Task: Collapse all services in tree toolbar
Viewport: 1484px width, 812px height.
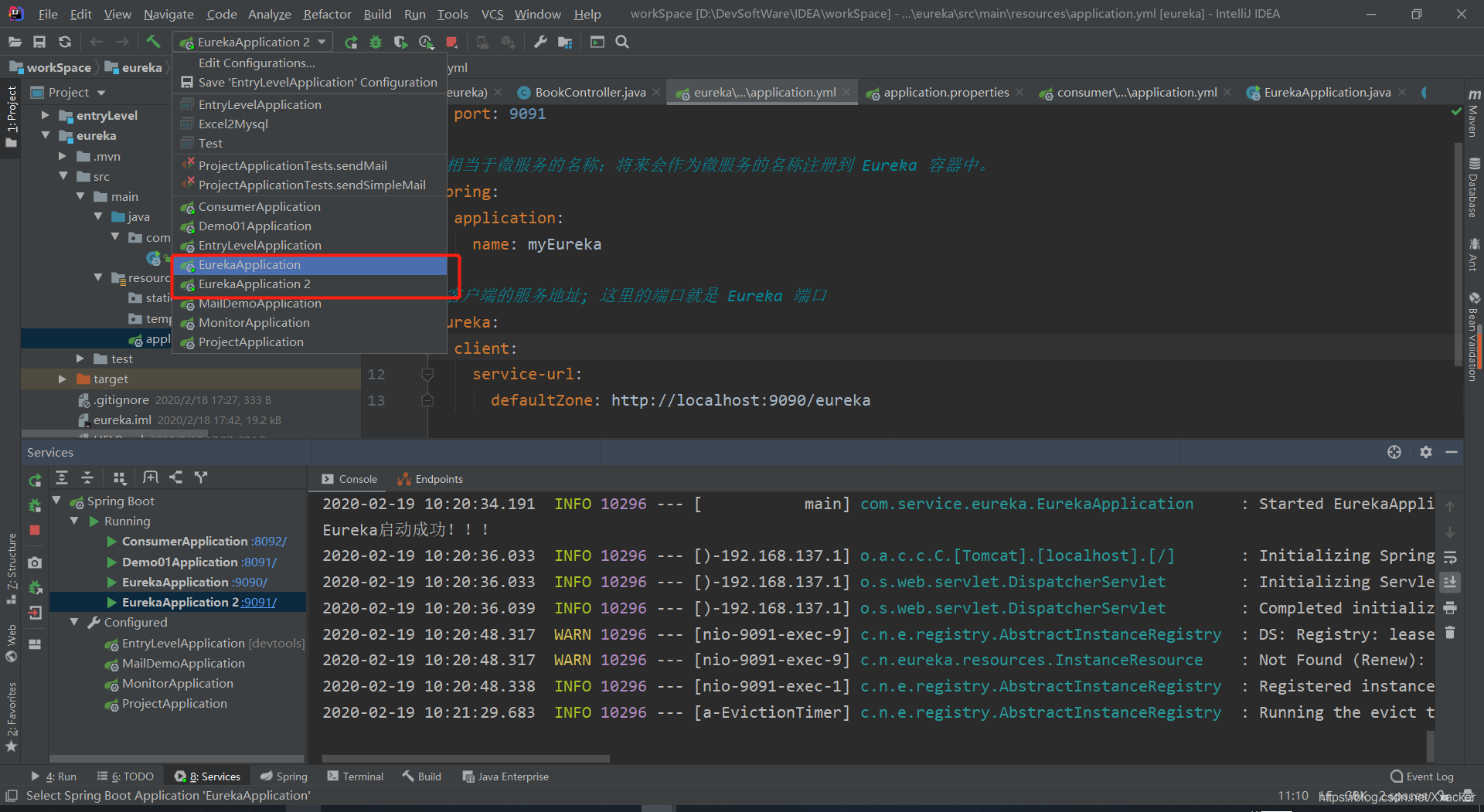Action: (x=87, y=477)
